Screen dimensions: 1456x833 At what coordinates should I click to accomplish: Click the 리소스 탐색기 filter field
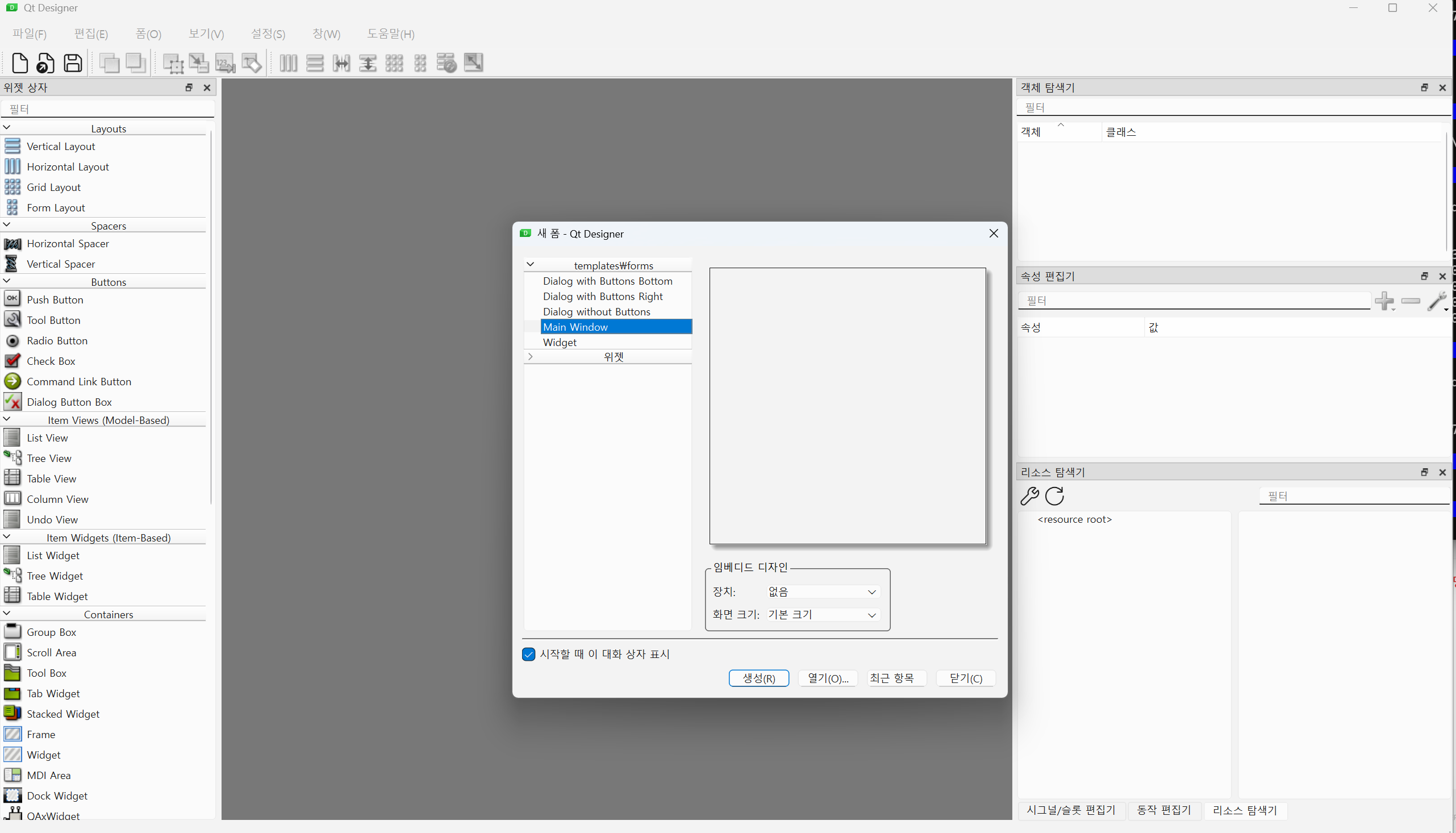(1354, 496)
